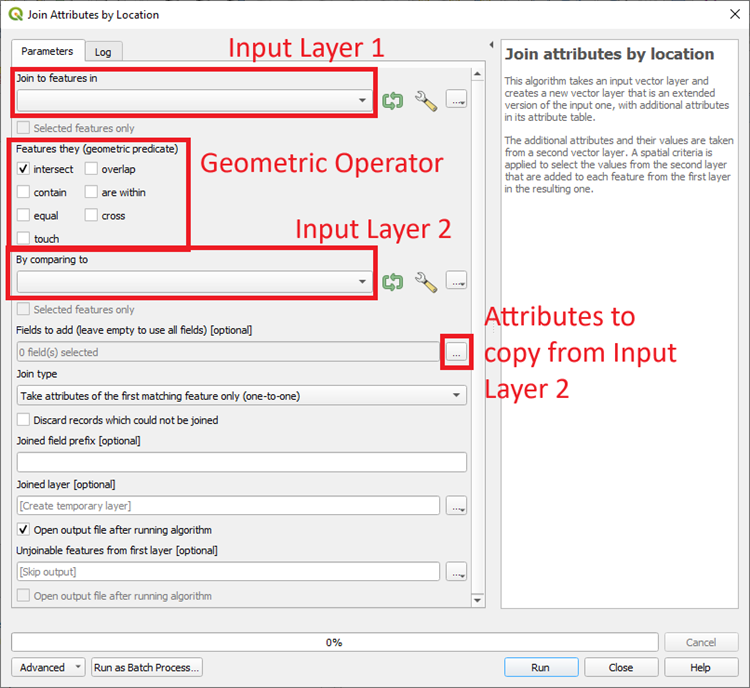Click wrench icon beside By comparing to
750x688 pixels.
click(425, 283)
